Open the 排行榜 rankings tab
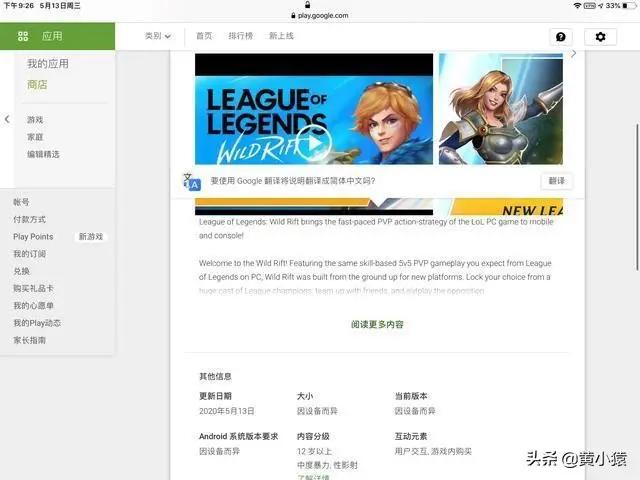Viewport: 640px width, 480px height. [240, 36]
